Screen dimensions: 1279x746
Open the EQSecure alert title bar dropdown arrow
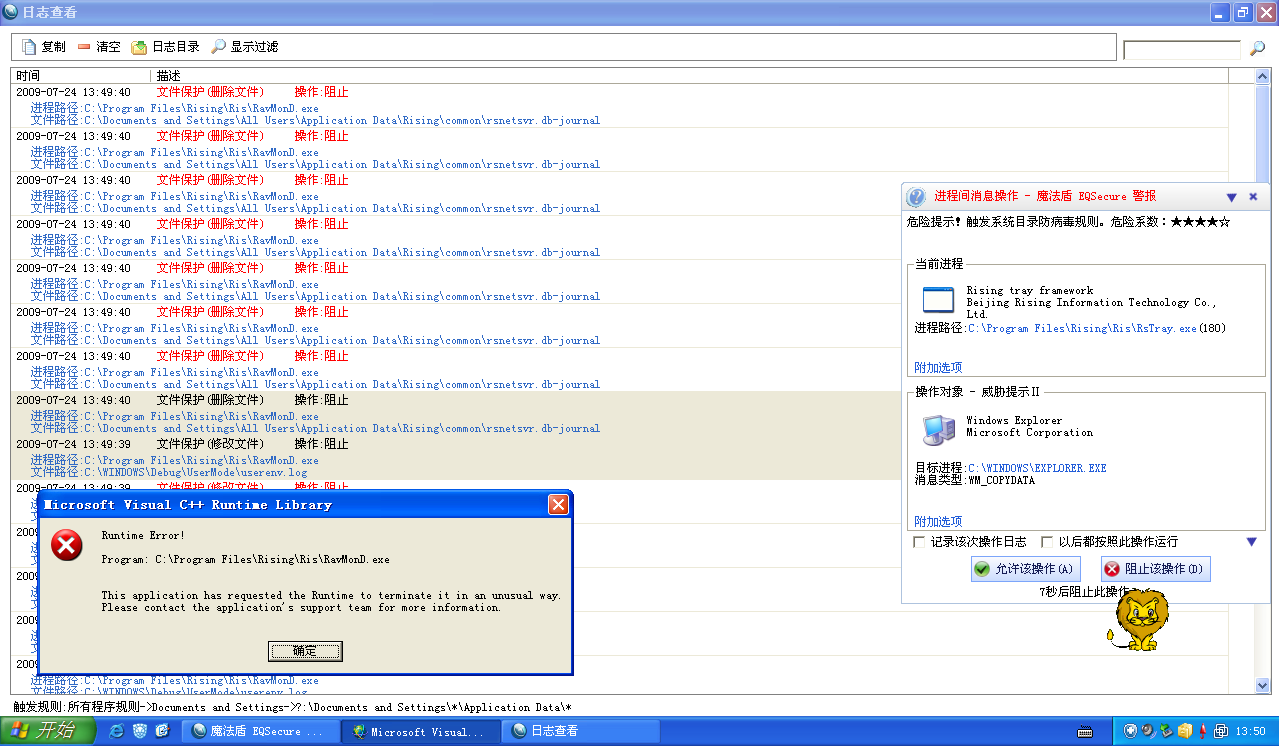[1232, 198]
